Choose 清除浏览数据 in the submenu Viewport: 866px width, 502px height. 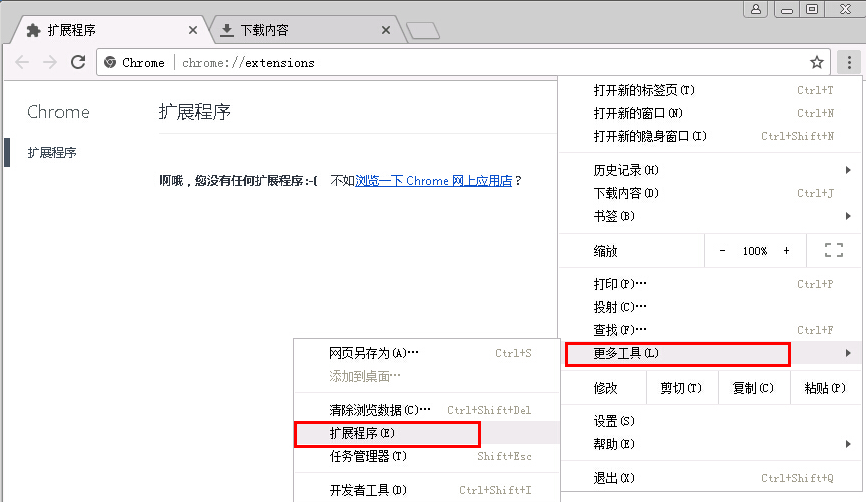coord(427,410)
